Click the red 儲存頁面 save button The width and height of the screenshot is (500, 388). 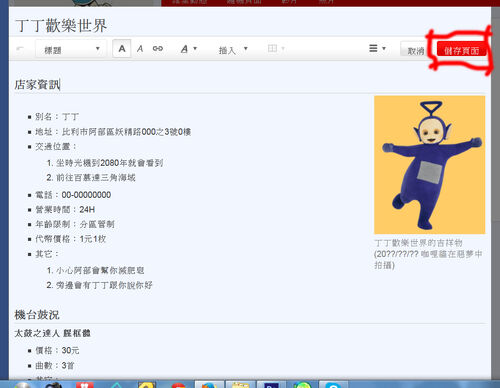(x=461, y=50)
